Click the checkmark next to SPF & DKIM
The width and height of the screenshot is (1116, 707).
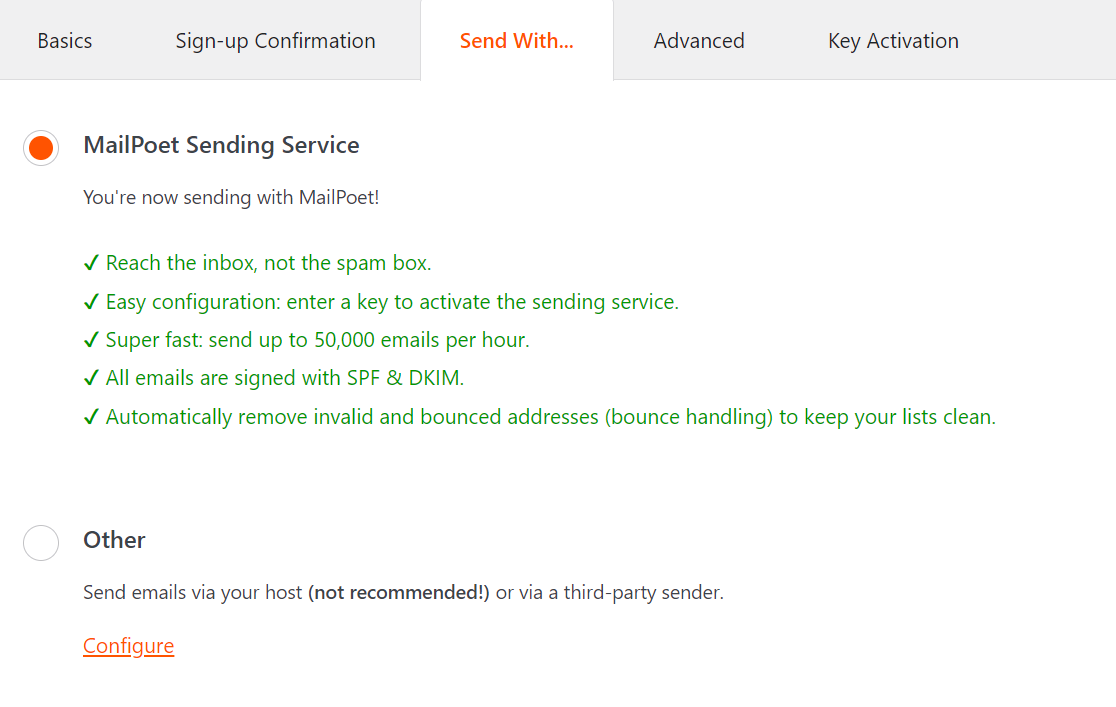(92, 378)
